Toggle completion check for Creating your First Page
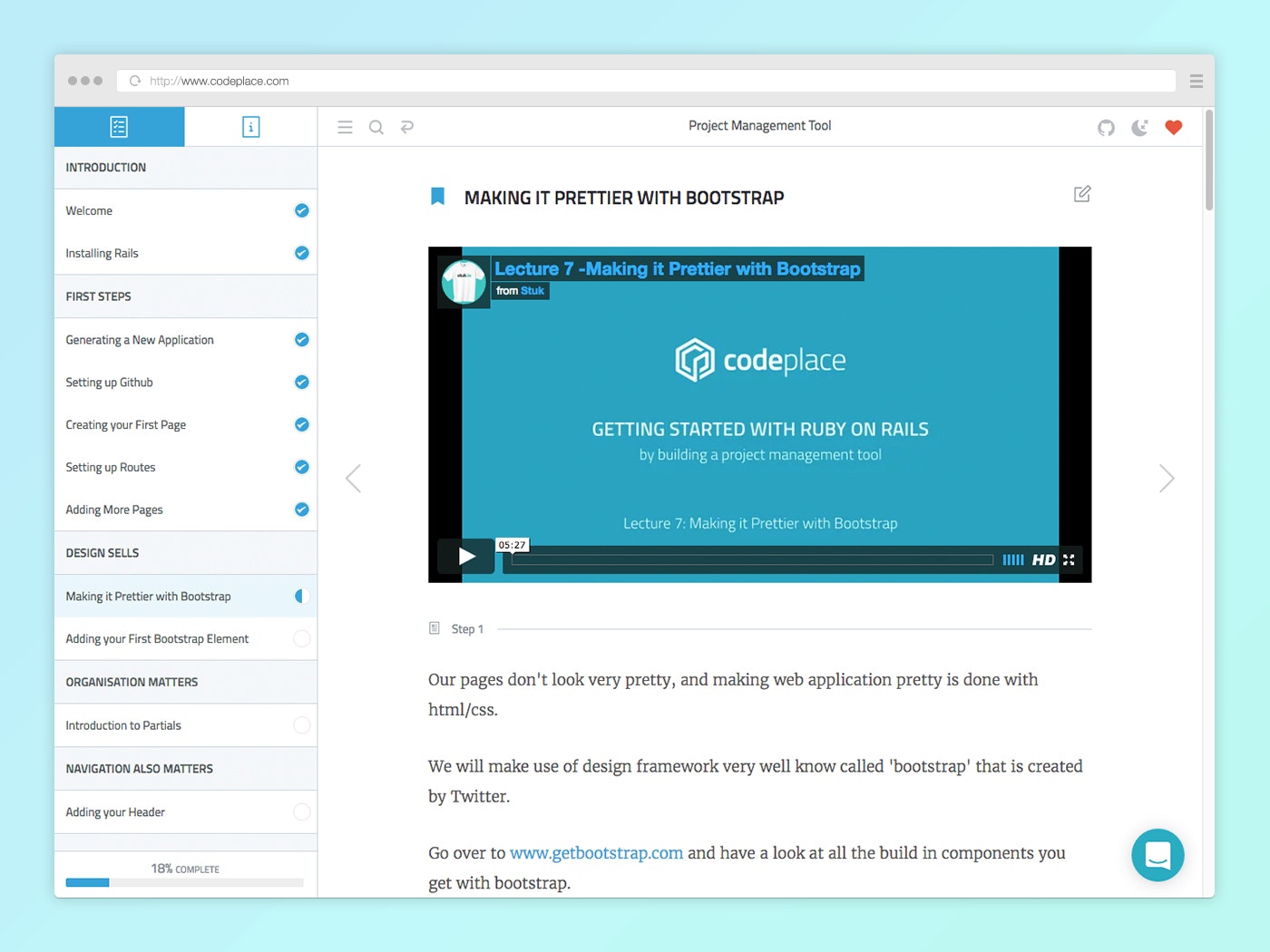Viewport: 1270px width, 952px height. pos(302,424)
